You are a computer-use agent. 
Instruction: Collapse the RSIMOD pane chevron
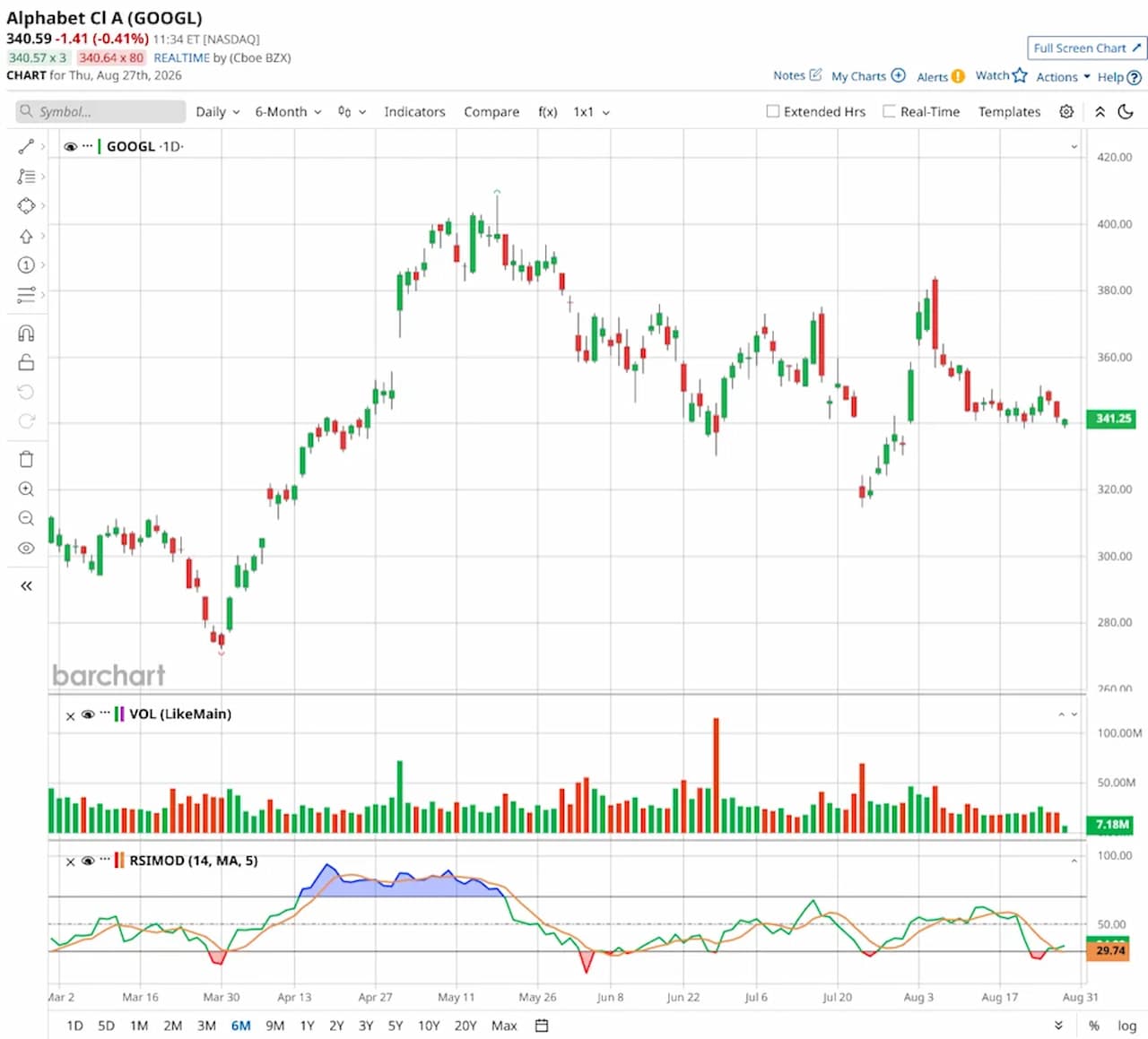(x=1074, y=861)
